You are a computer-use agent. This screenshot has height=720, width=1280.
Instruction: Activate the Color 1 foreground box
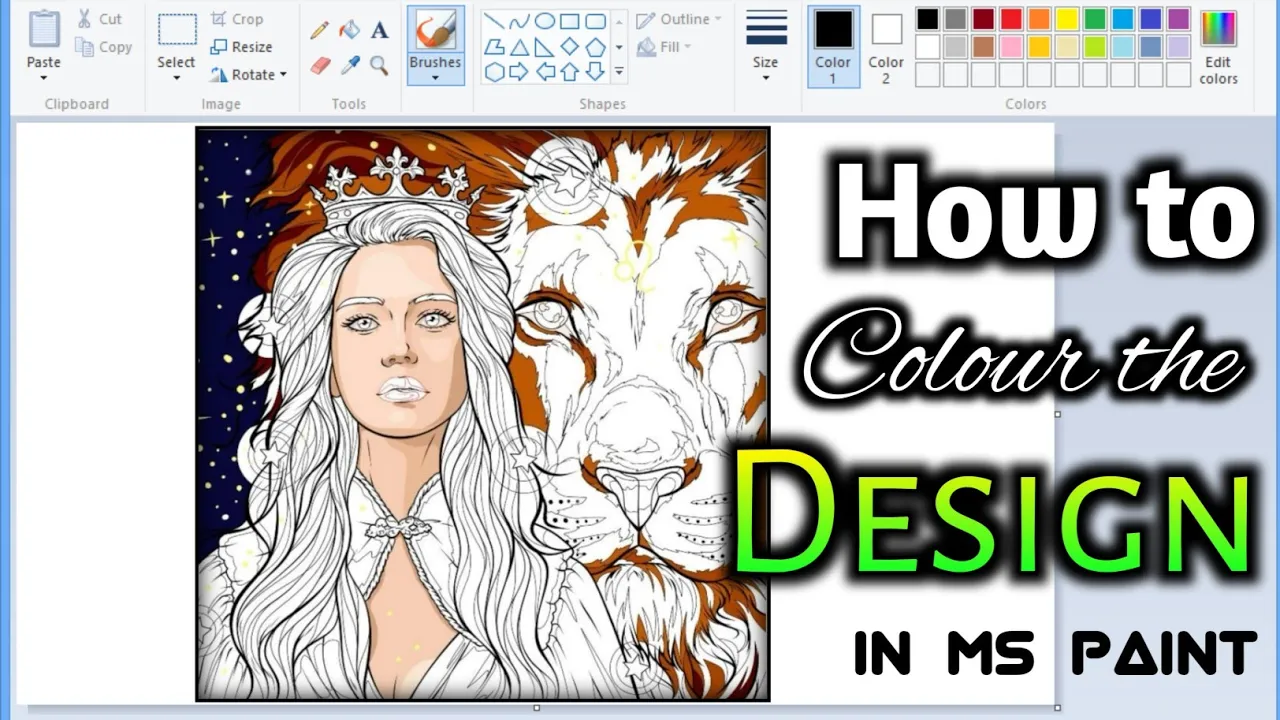[833, 46]
